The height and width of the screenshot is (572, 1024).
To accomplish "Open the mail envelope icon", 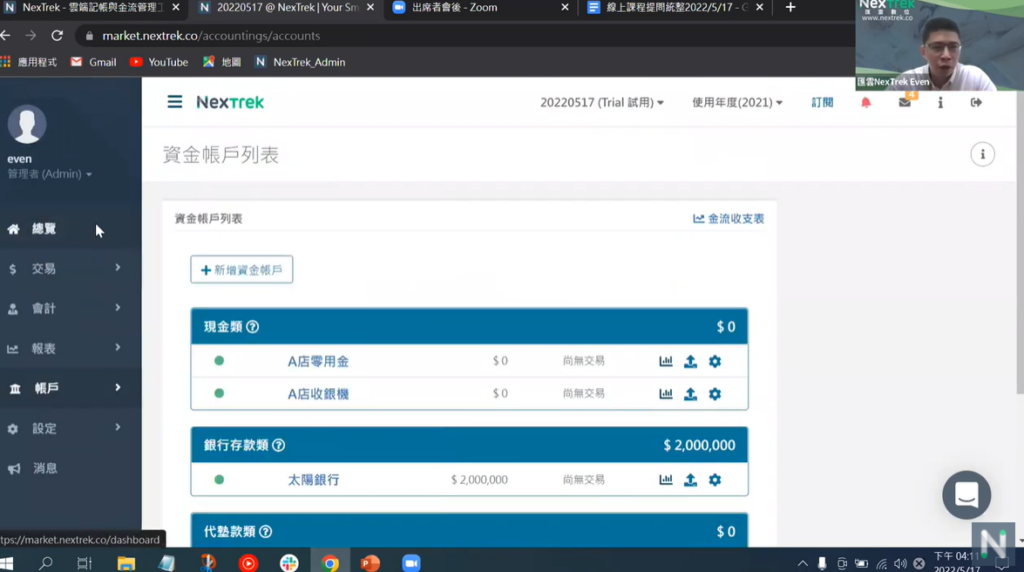I will click(x=904, y=103).
